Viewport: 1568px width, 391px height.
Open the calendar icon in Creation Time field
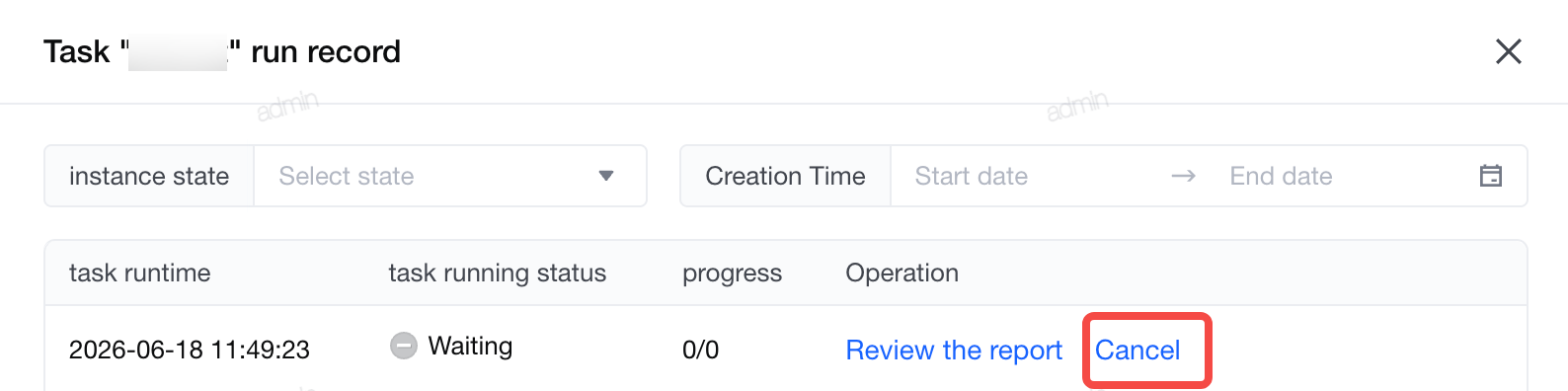(x=1491, y=176)
